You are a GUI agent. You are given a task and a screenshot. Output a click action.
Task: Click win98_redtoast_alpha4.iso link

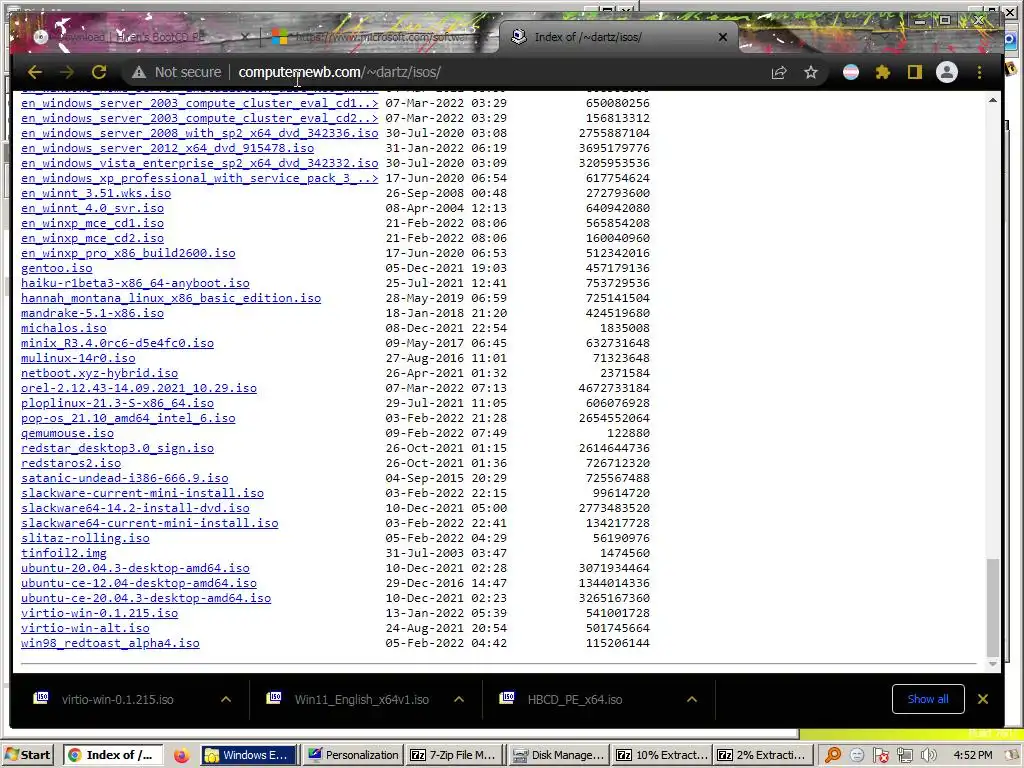pyautogui.click(x=110, y=644)
